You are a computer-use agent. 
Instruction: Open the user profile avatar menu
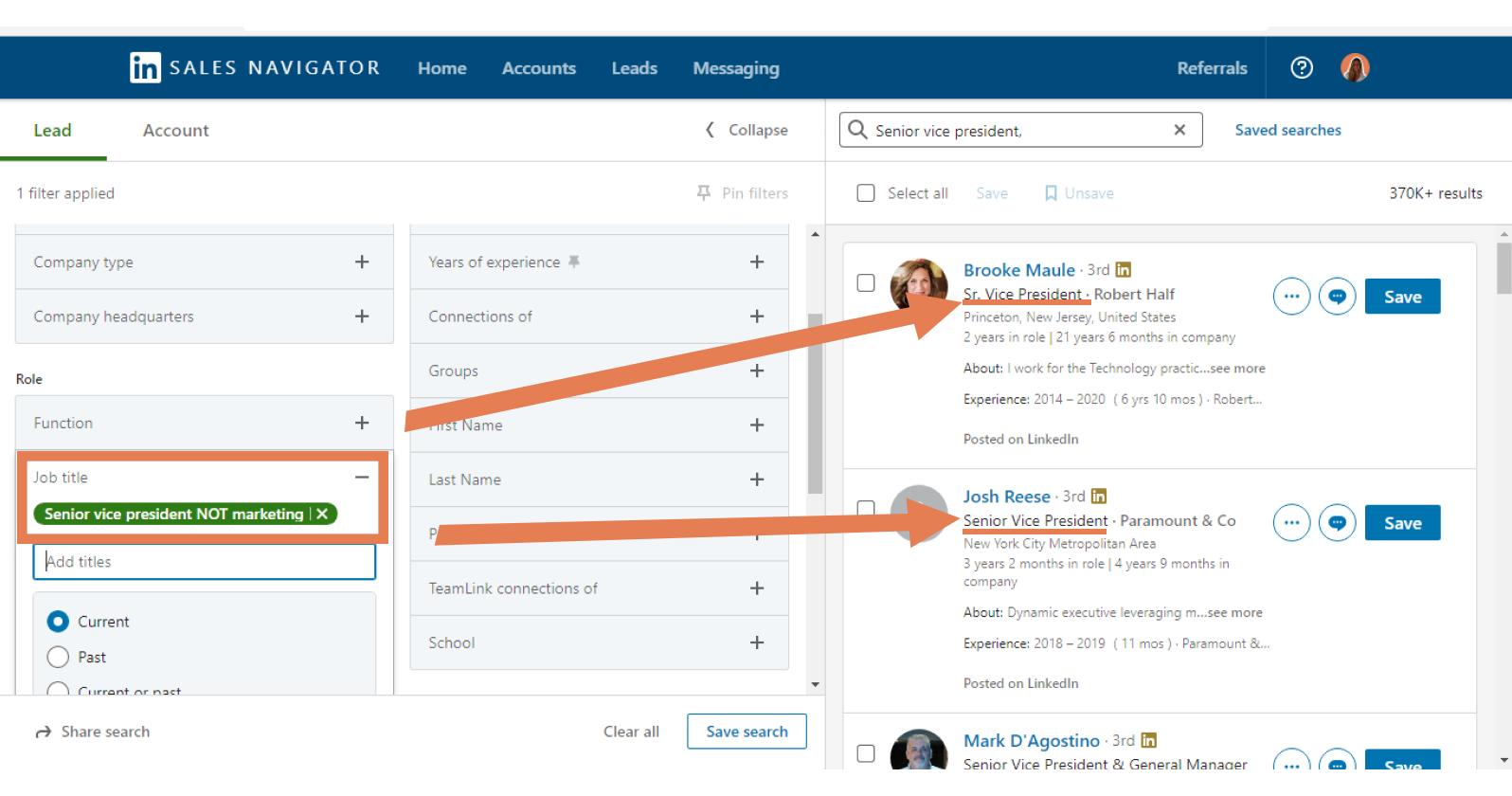(1355, 67)
